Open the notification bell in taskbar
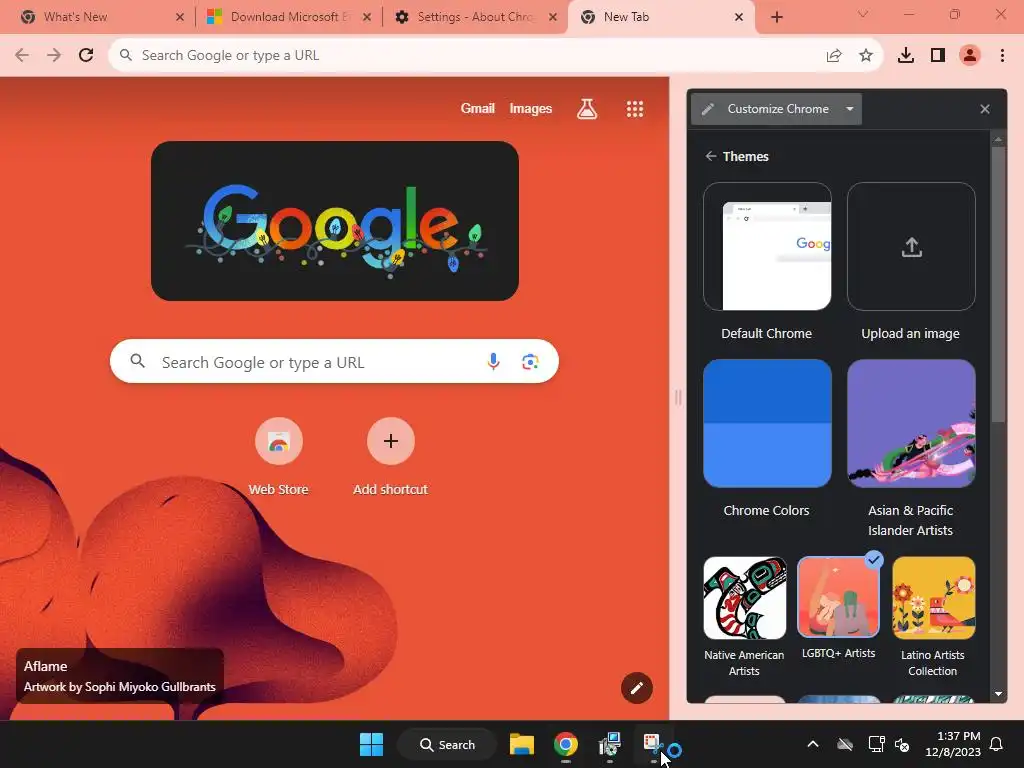The image size is (1024, 768). click(x=997, y=744)
